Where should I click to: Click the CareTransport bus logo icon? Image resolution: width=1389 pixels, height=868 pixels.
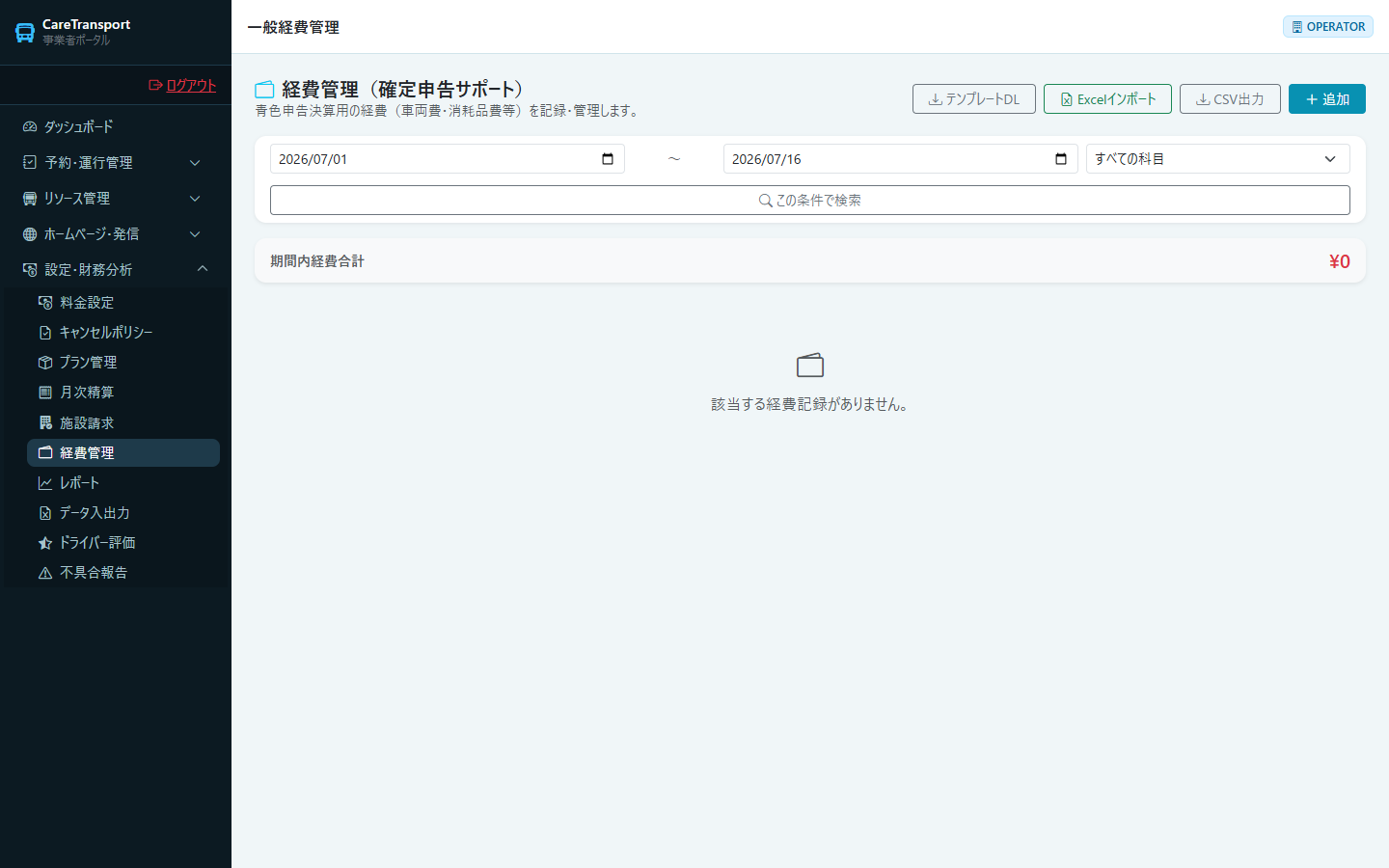coord(25,32)
